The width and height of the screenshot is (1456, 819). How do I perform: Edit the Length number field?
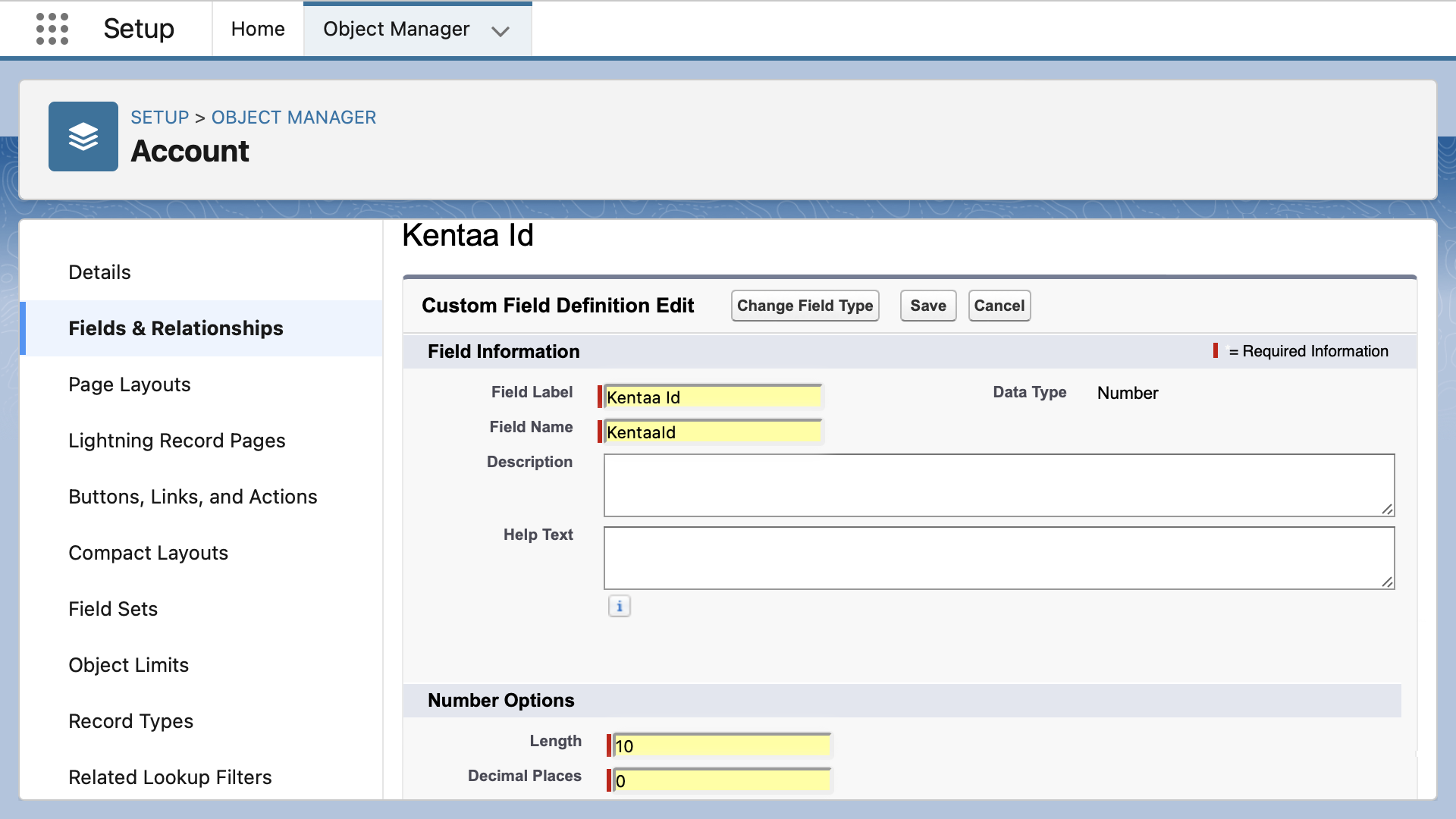(721, 745)
